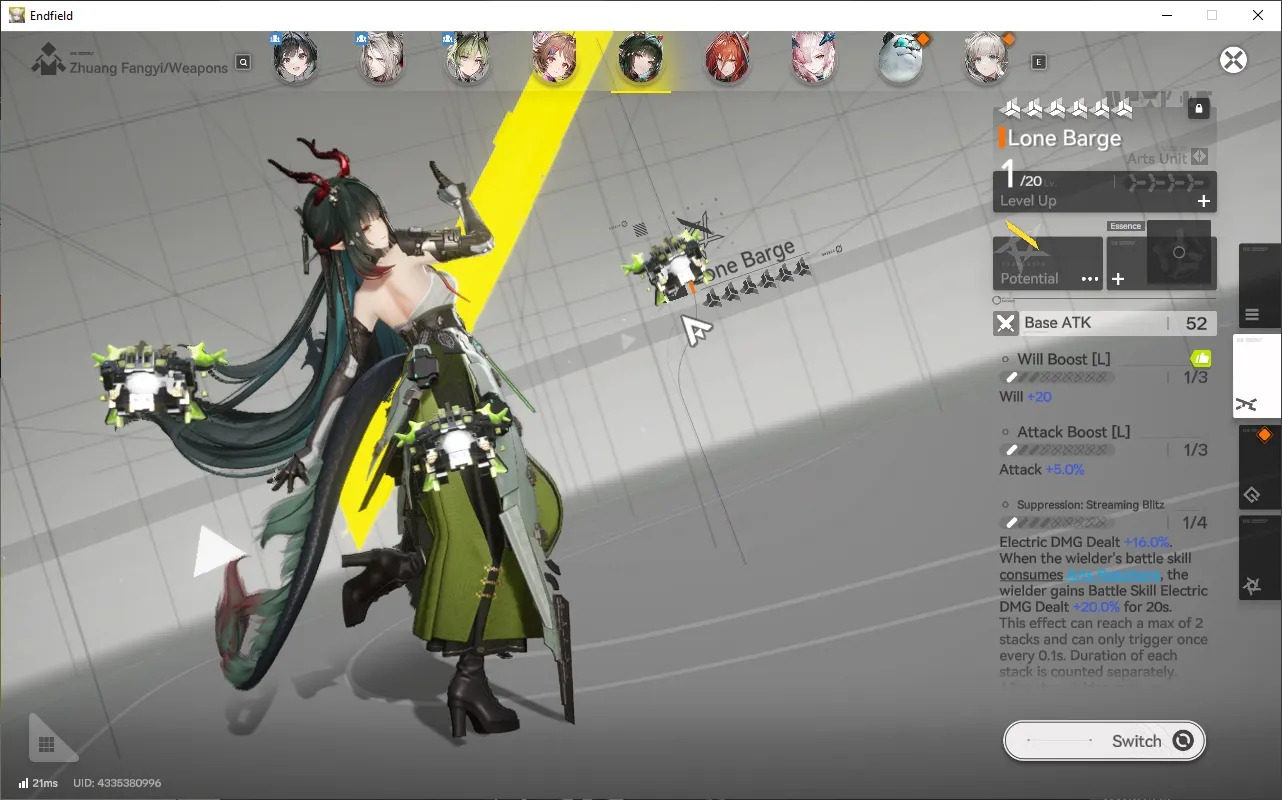The width and height of the screenshot is (1282, 800).
Task: Click the Will Boost [L] level bar
Action: 1057,377
